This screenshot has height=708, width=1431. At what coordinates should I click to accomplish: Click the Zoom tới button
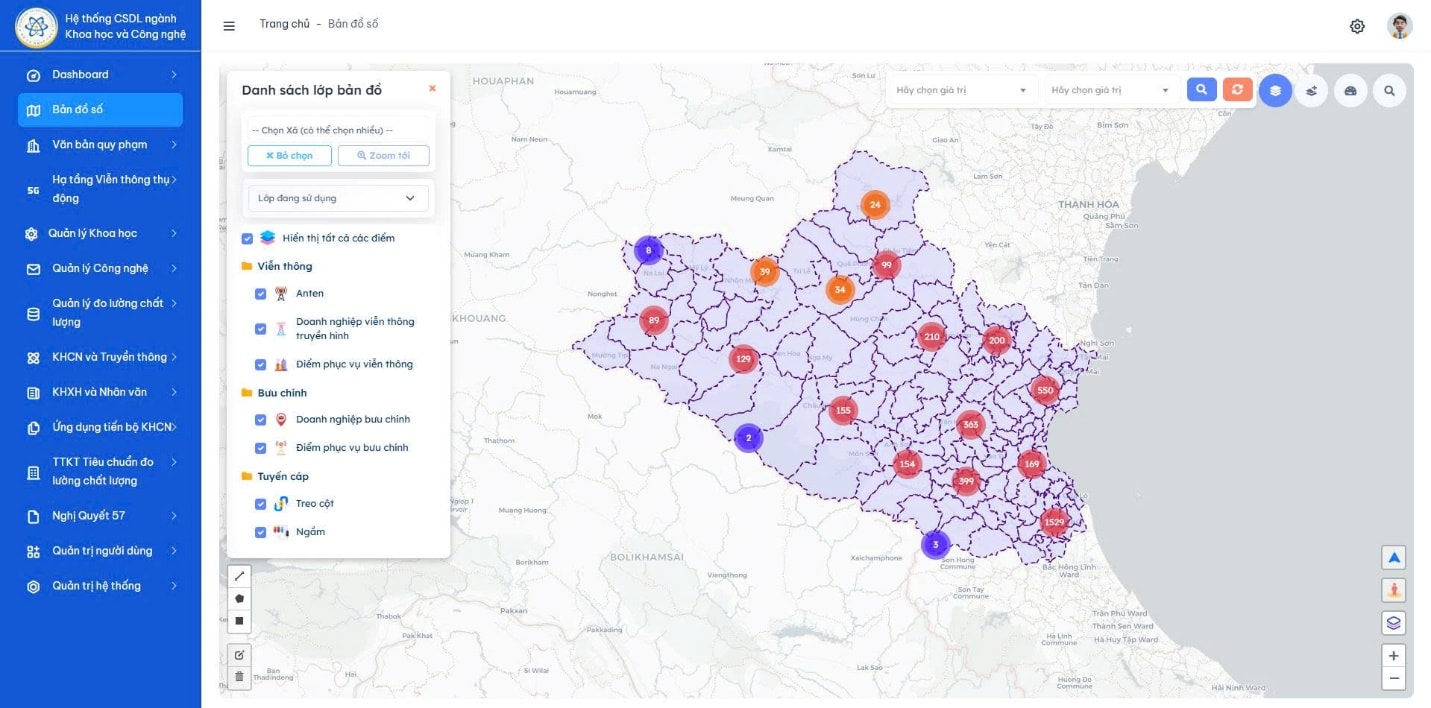tap(383, 156)
